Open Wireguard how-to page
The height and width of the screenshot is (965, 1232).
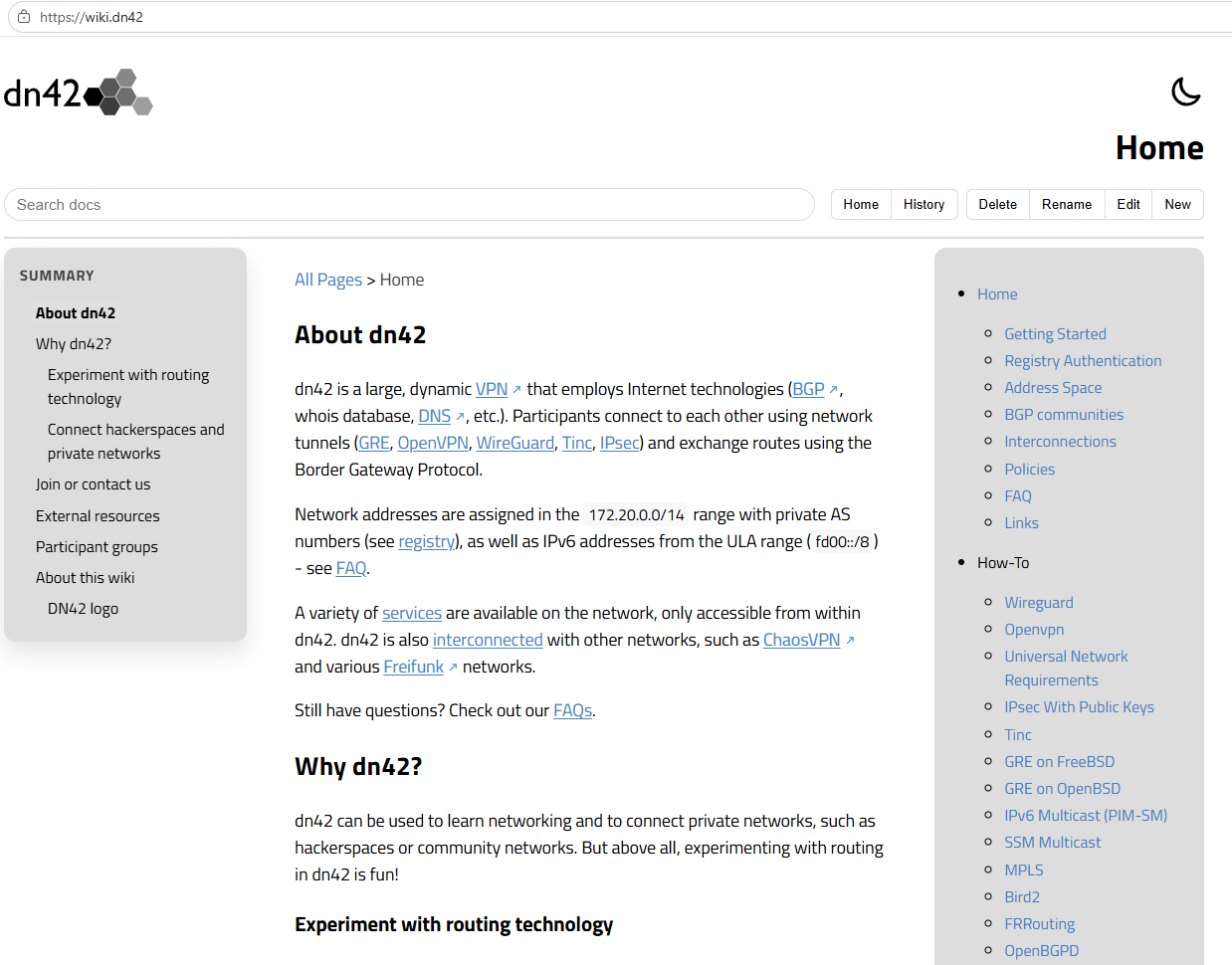1039,603
